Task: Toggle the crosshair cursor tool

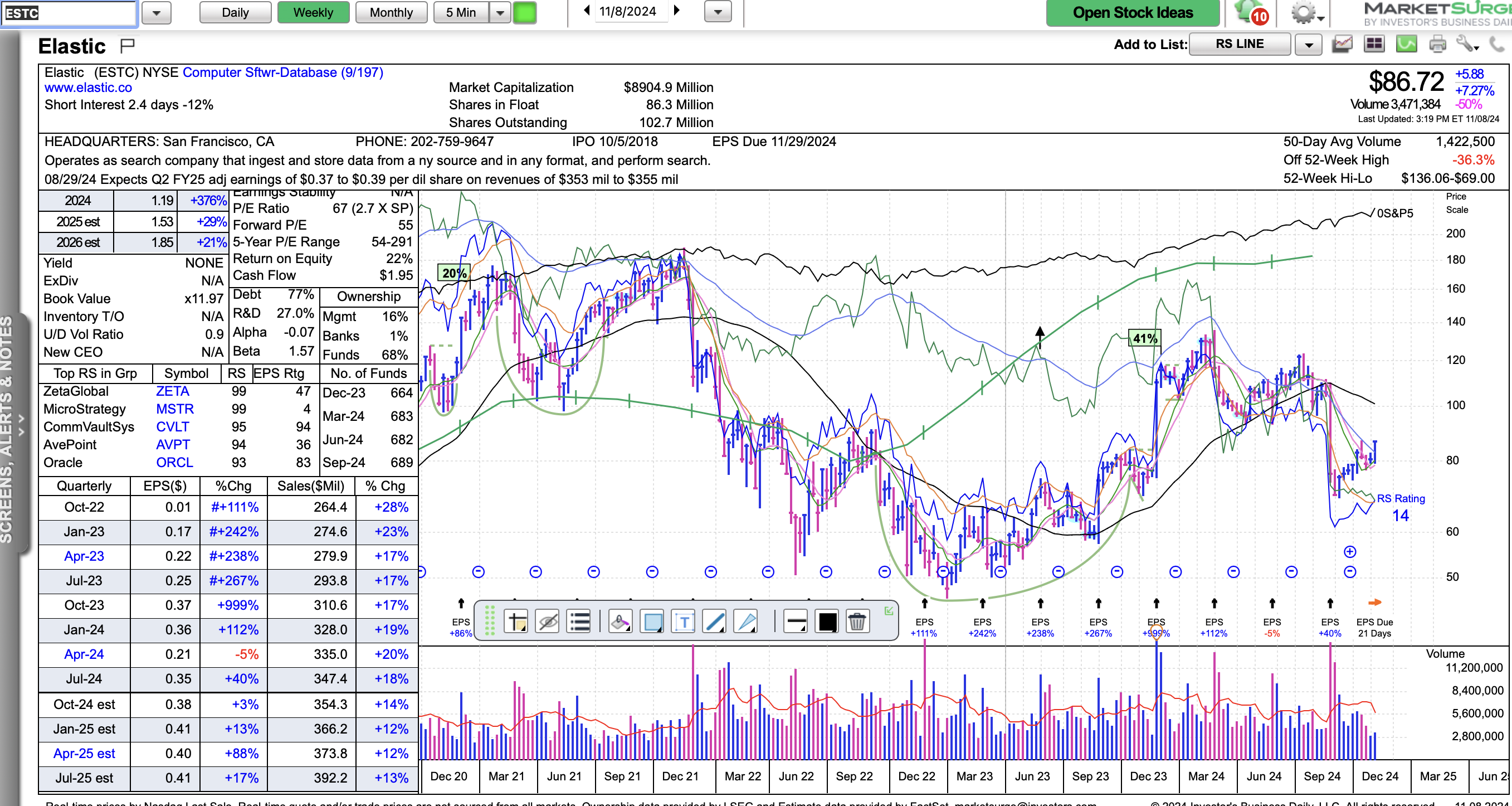Action: point(516,621)
